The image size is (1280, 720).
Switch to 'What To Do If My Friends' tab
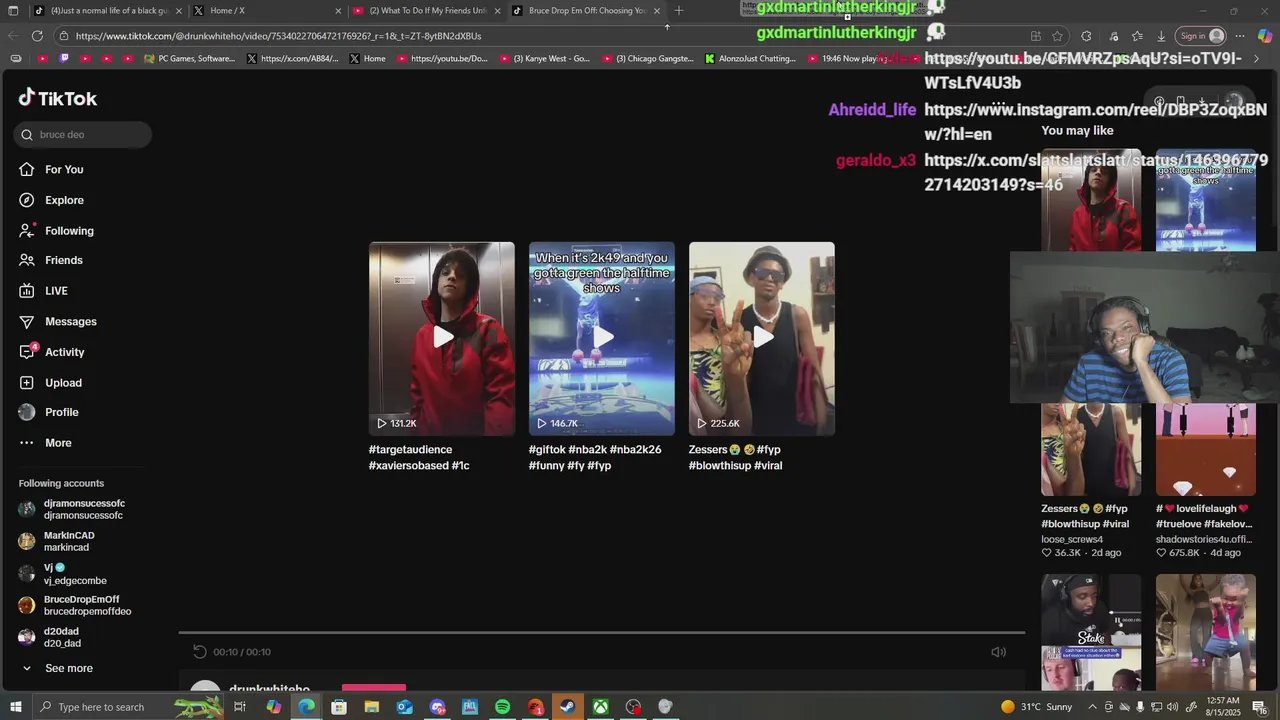427,11
